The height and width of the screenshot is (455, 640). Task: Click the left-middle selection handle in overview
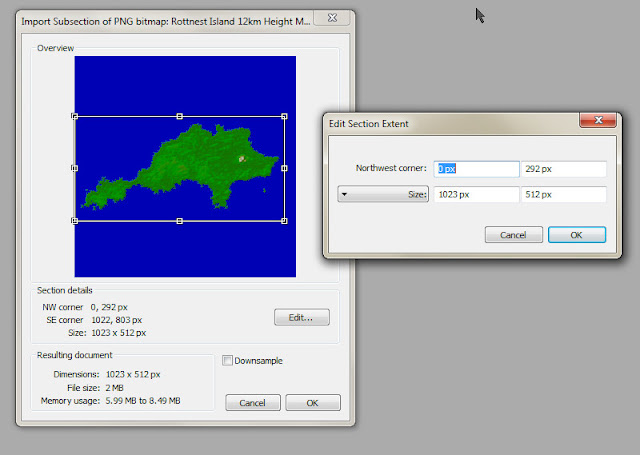(x=74, y=168)
